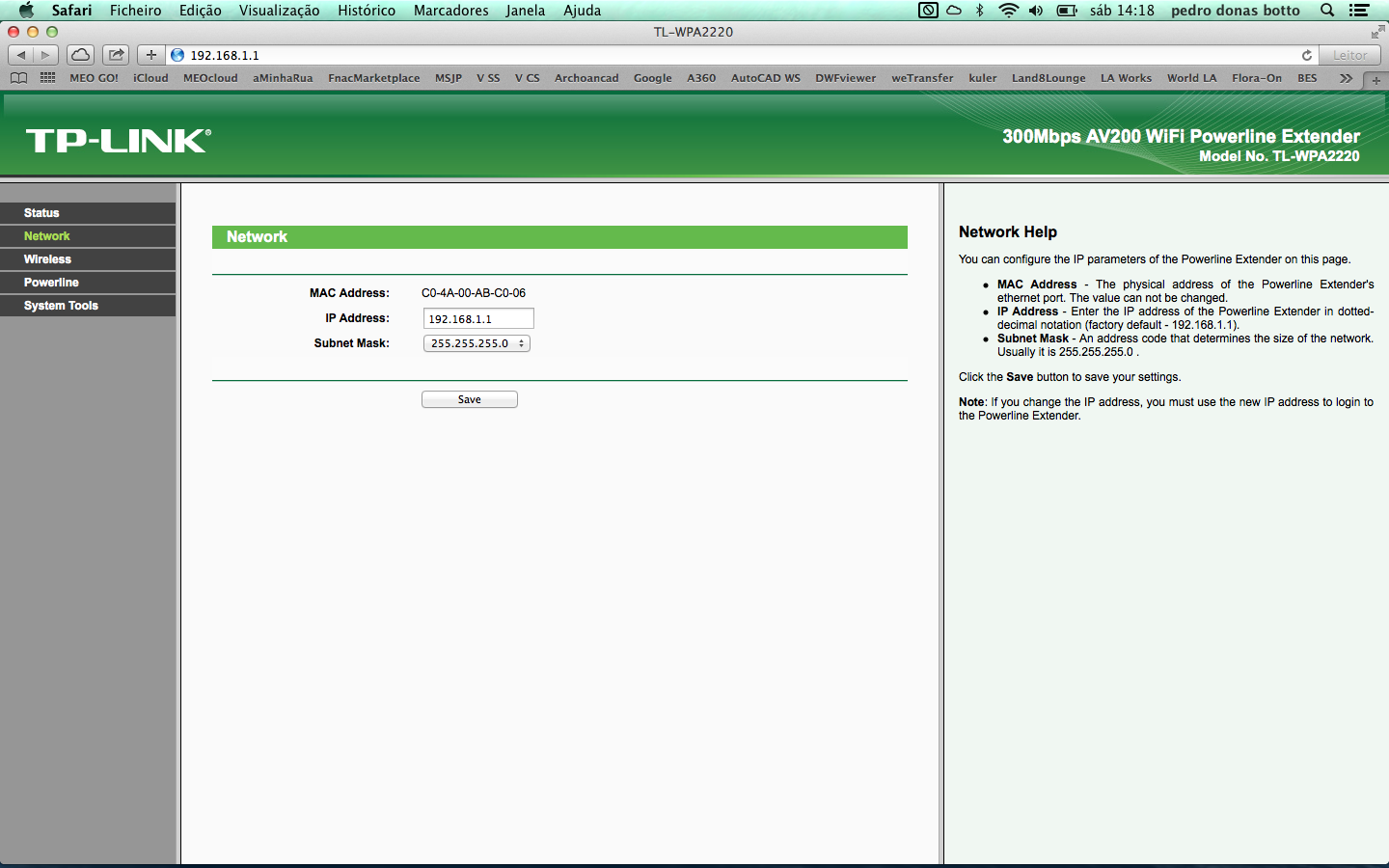
Task: Click the volume speaker icon
Action: click(x=1036, y=11)
